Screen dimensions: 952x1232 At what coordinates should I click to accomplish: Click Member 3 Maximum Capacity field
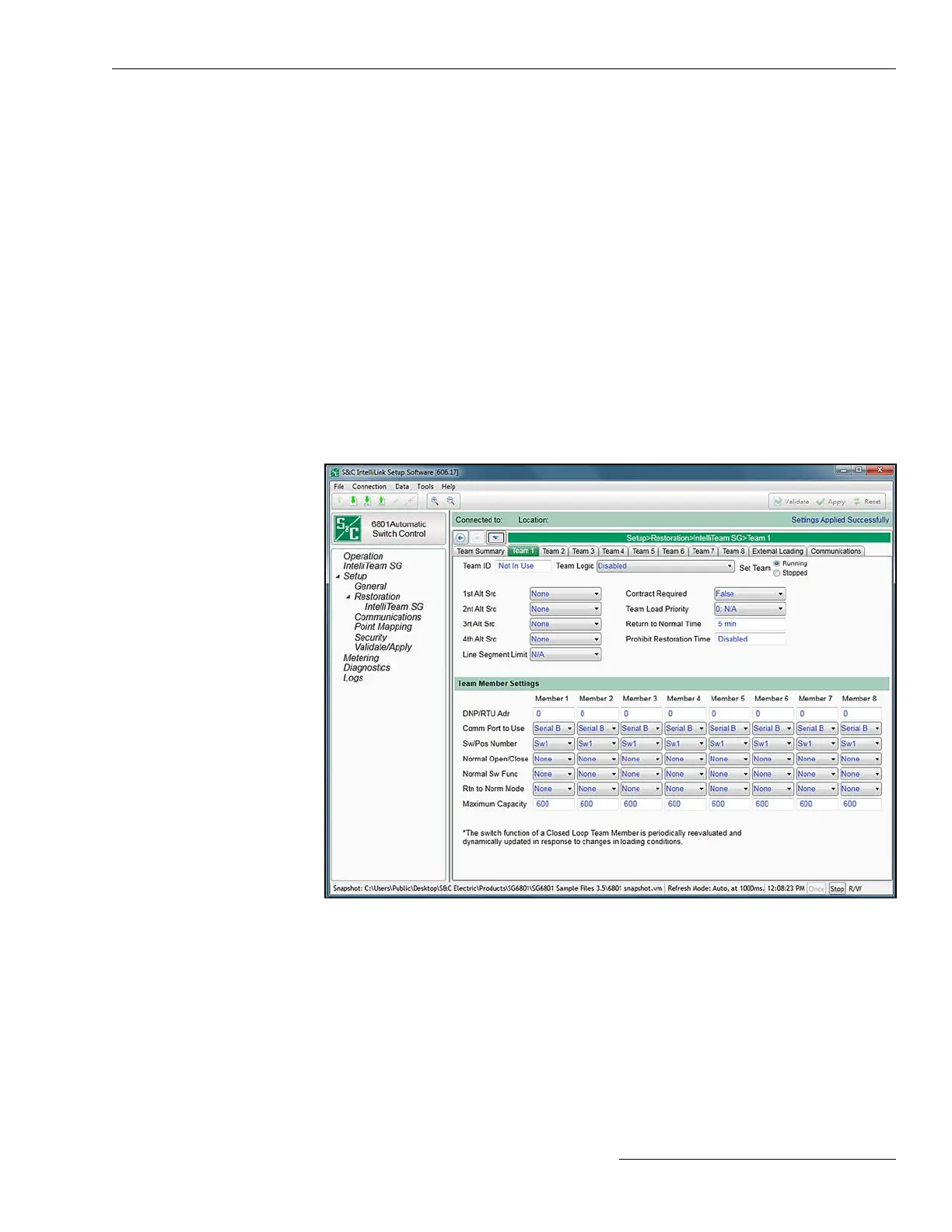coord(642,804)
